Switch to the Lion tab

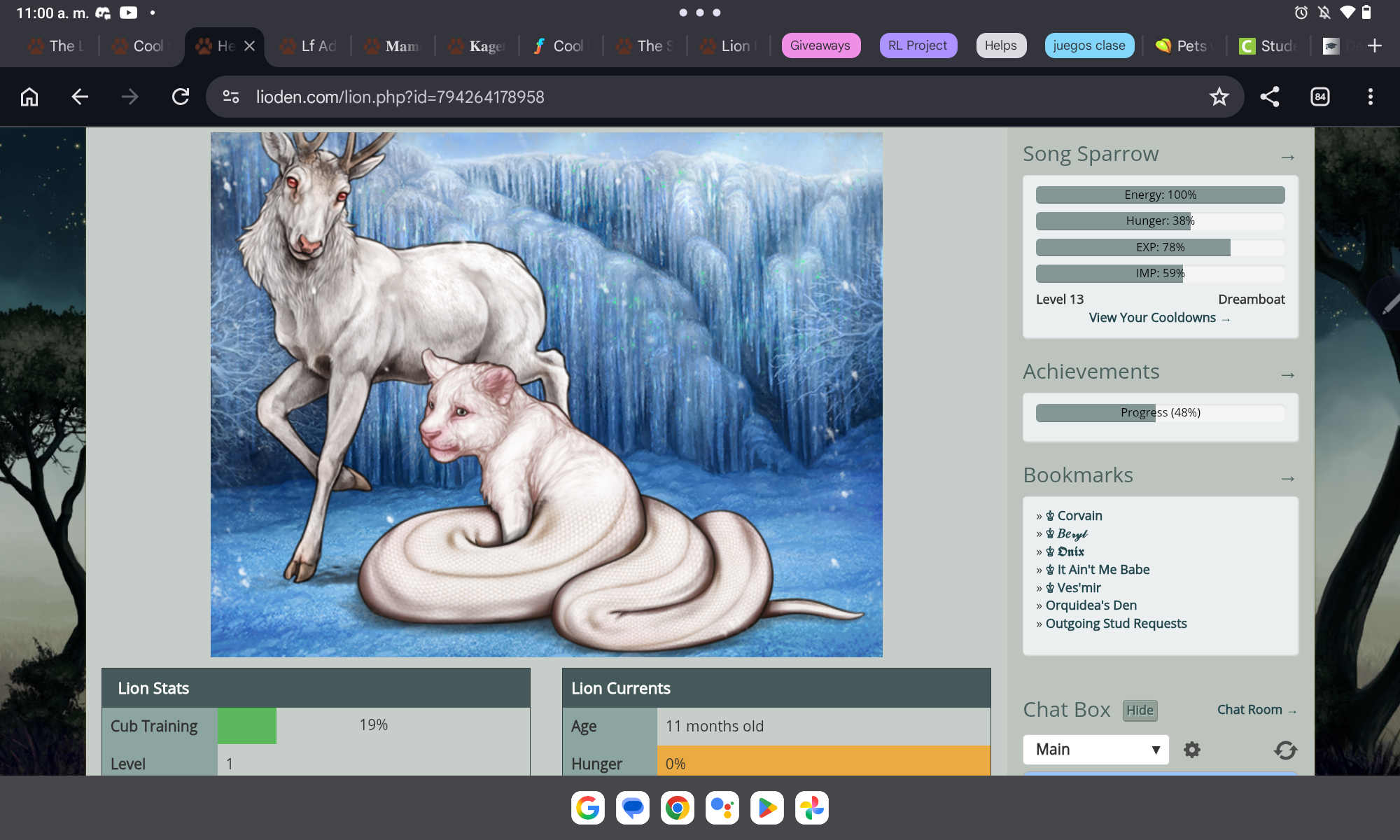point(728,45)
